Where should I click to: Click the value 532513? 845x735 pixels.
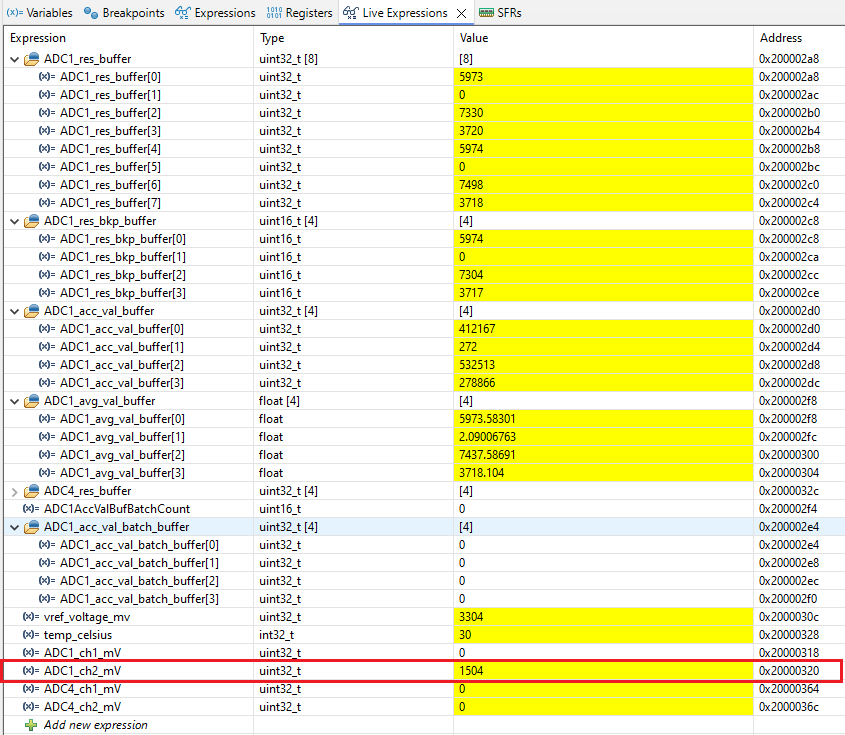coord(477,365)
